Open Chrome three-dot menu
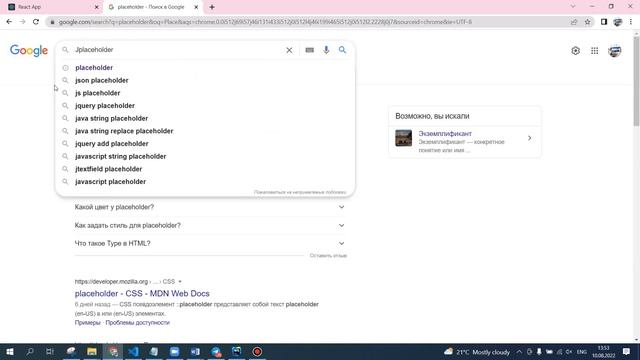 [631, 22]
